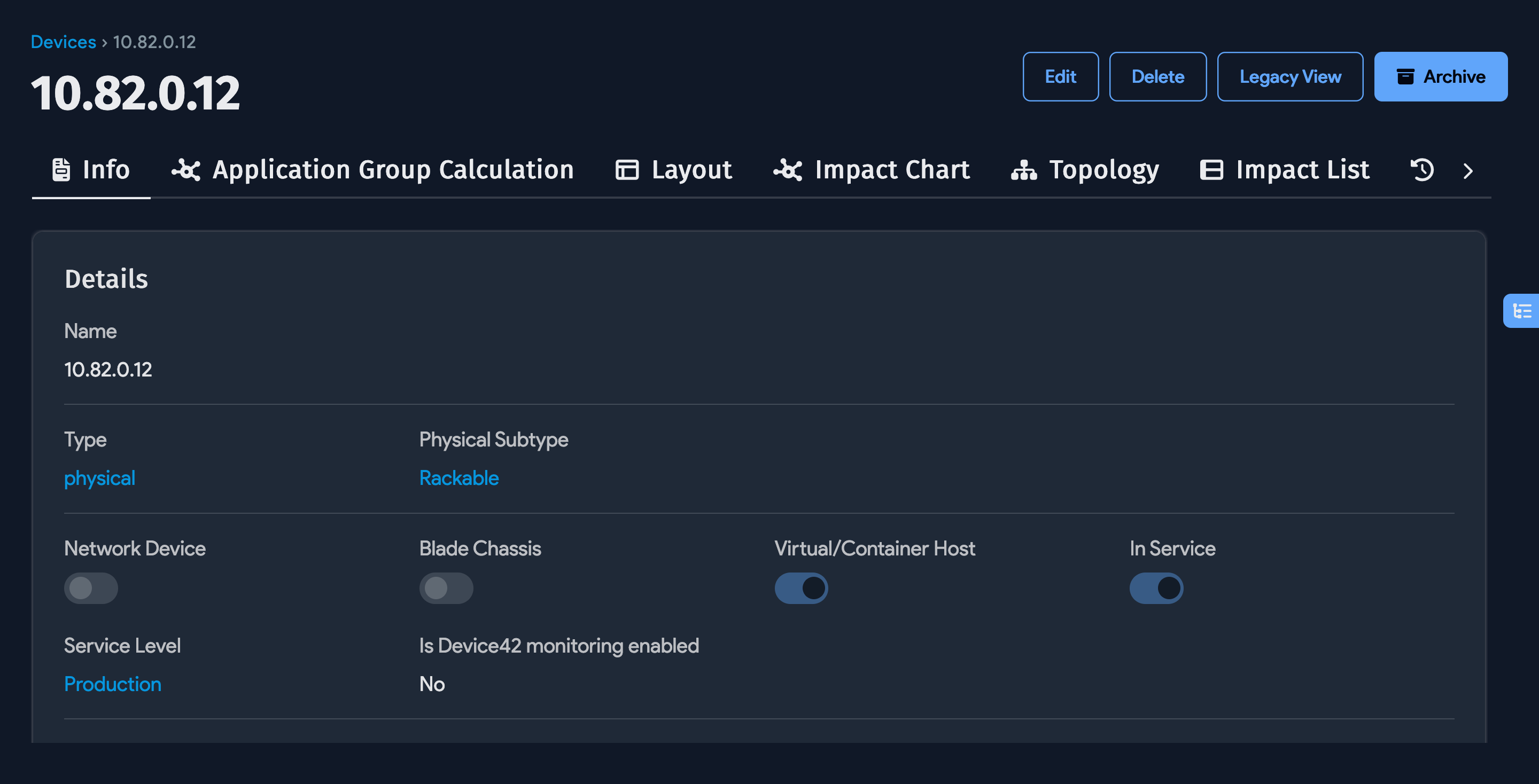This screenshot has width=1539, height=784.
Task: Click the Edit button
Action: pyautogui.click(x=1060, y=76)
